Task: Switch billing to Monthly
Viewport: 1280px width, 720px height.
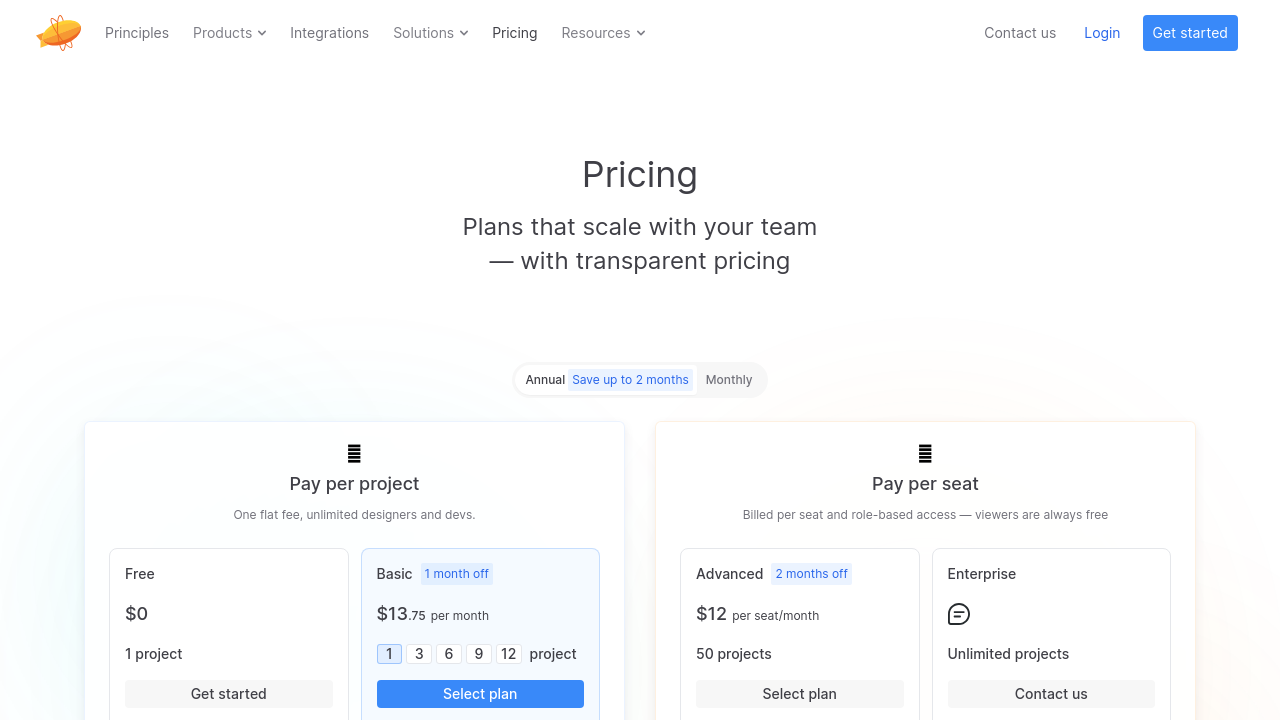Action: (729, 380)
